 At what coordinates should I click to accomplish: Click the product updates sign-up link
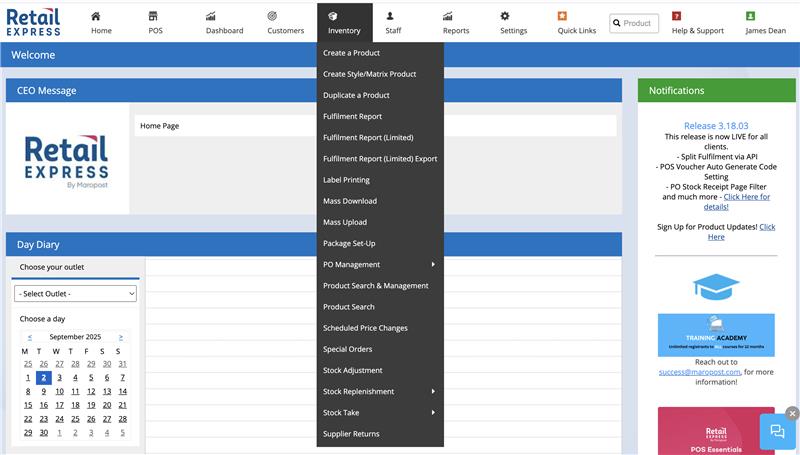click(x=741, y=232)
